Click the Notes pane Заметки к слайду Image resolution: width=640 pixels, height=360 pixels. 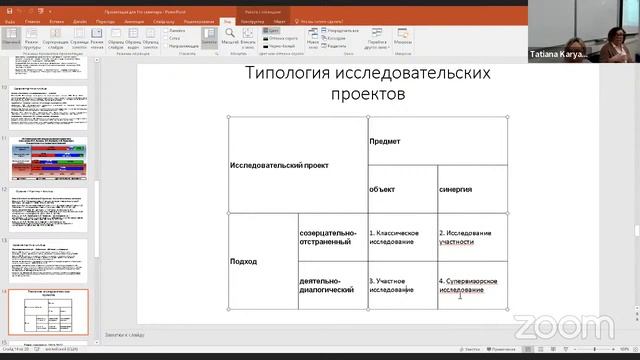[x=124, y=335]
